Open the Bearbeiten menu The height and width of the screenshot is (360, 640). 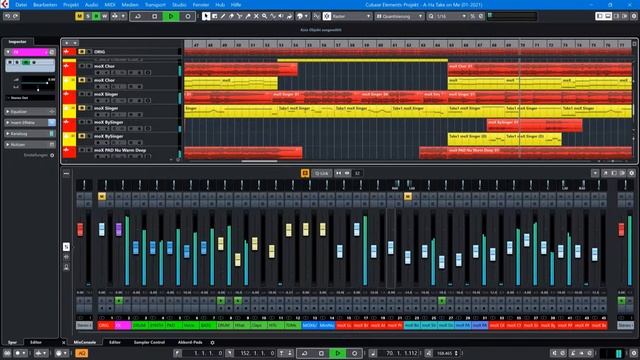click(x=45, y=5)
